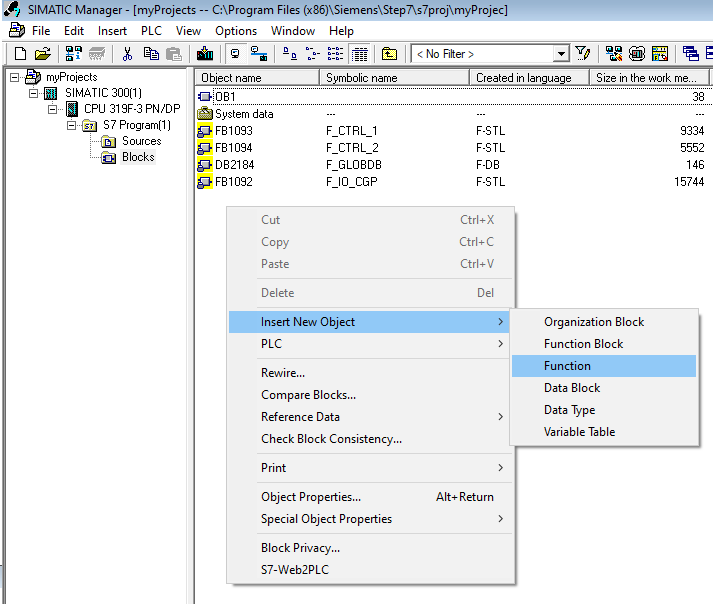Image resolution: width=713 pixels, height=604 pixels.
Task: Open the PLC menu in menu bar
Action: pyautogui.click(x=151, y=31)
